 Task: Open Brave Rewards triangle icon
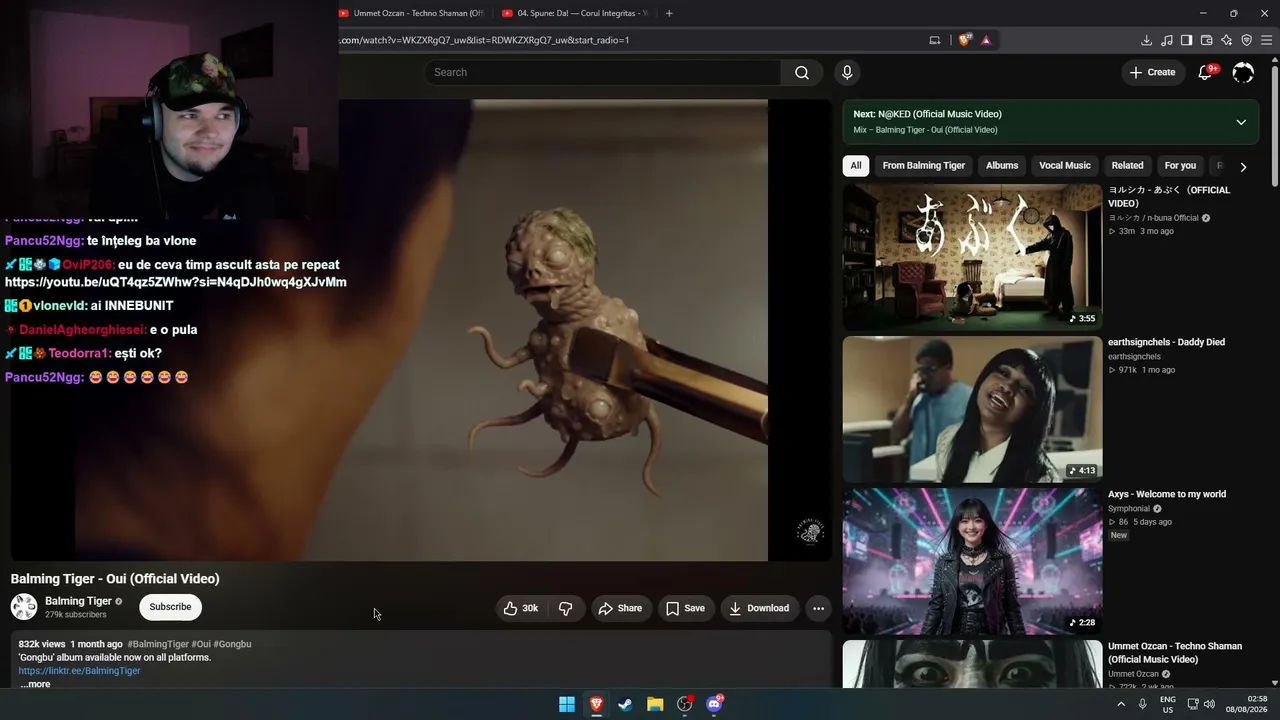pyautogui.click(x=986, y=40)
